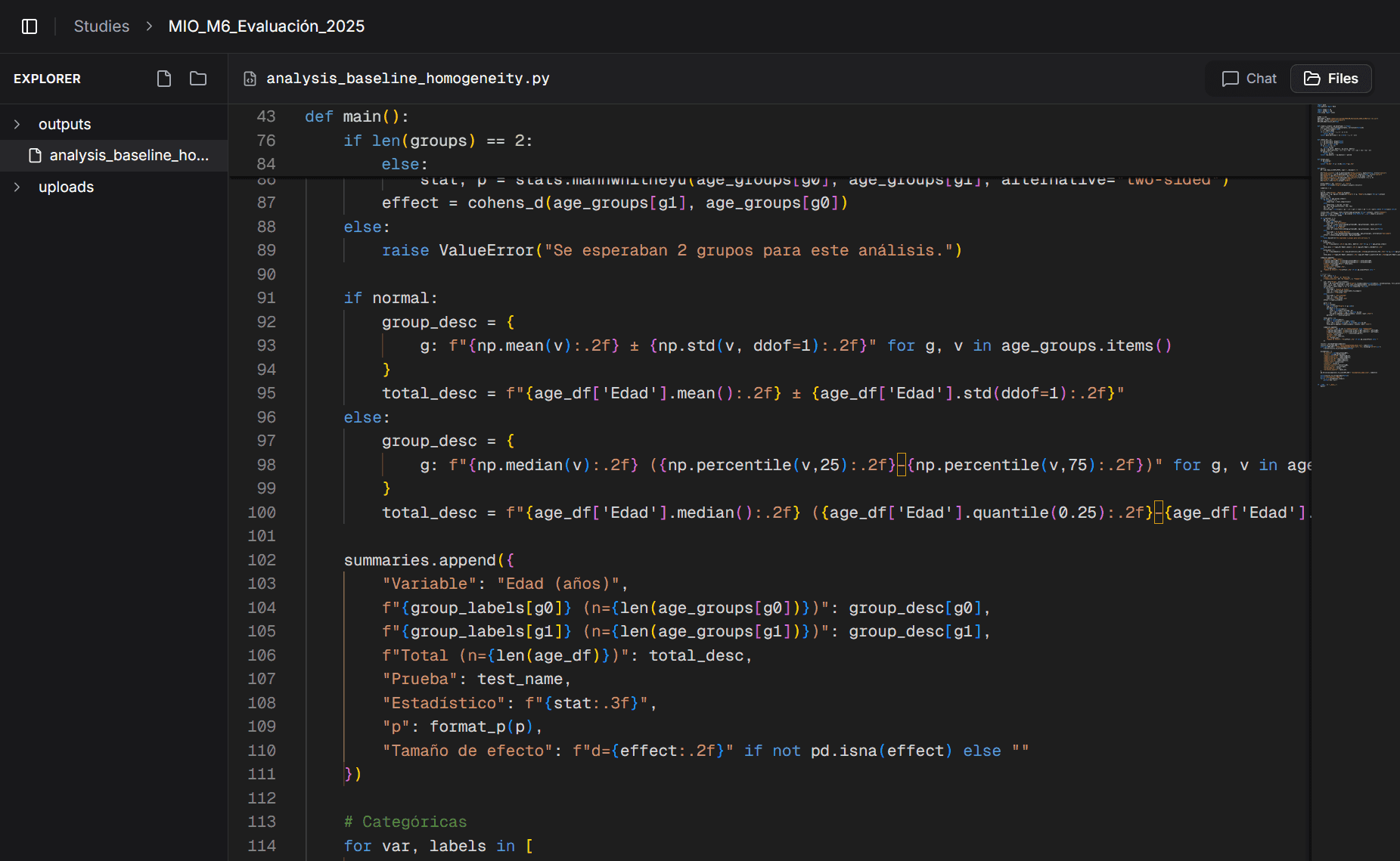Switch to the Files tab
Image resolution: width=1400 pixels, height=861 pixels.
1331,79
